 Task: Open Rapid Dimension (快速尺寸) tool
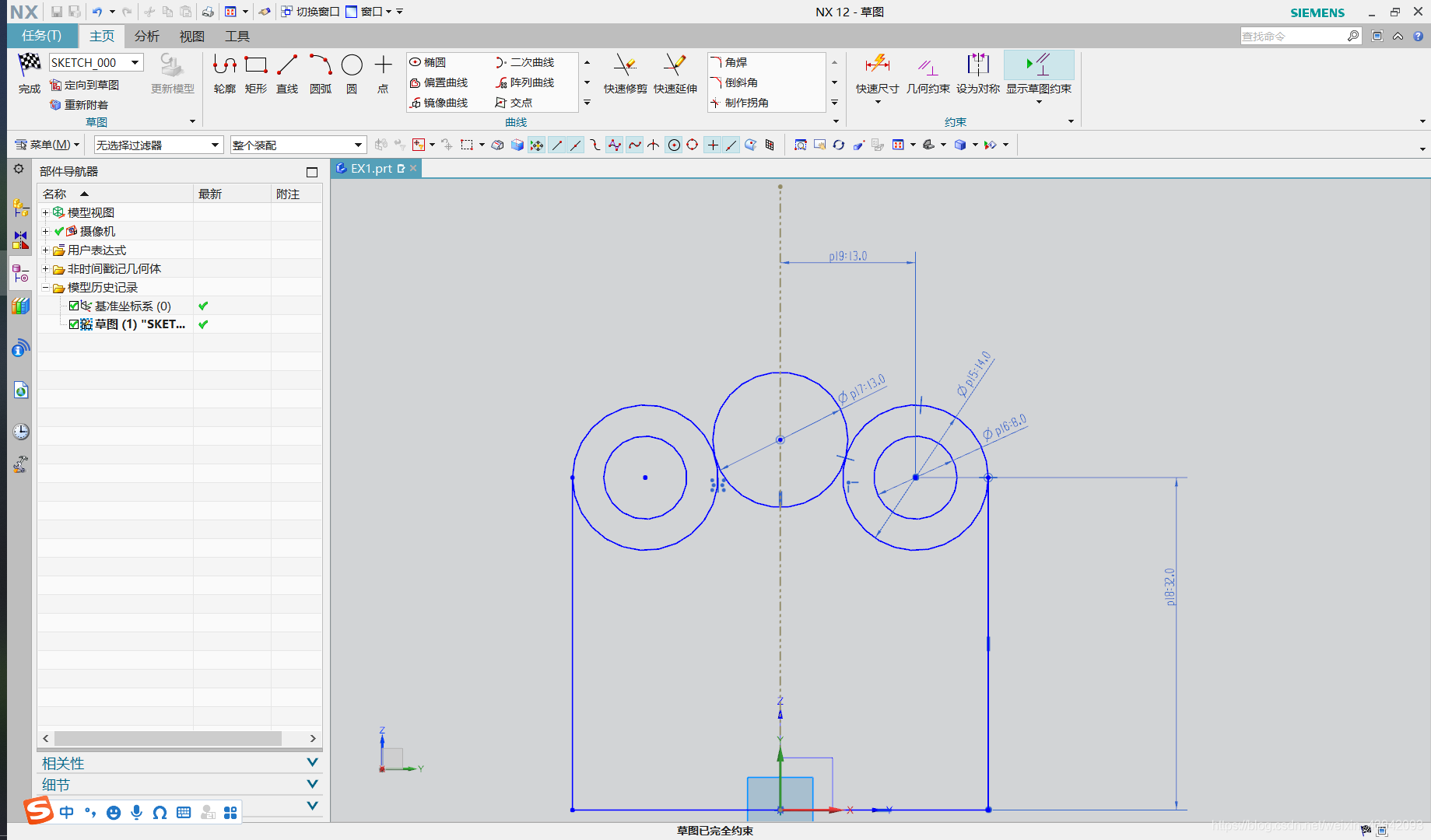click(x=877, y=74)
